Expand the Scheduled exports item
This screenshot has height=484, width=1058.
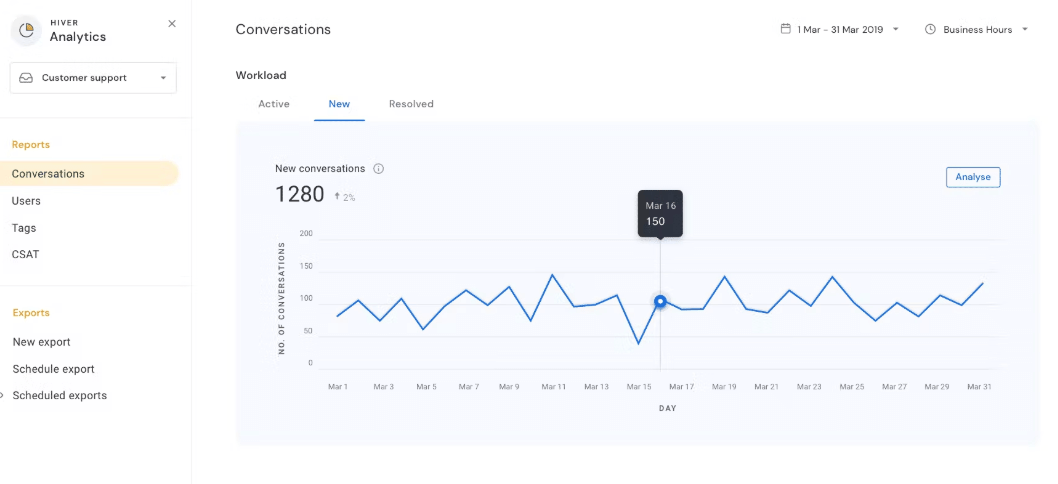coord(59,396)
